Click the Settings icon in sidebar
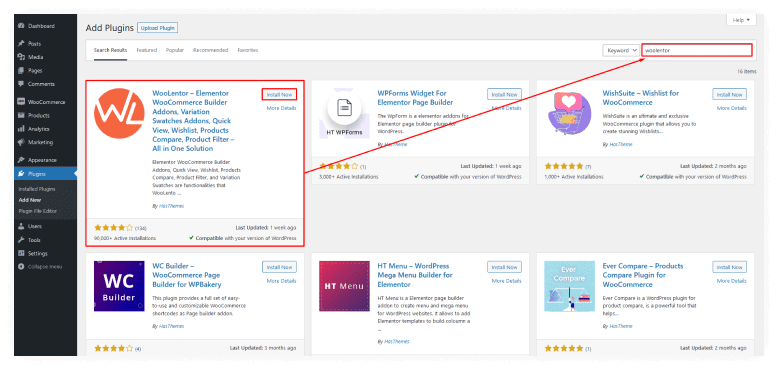 point(21,253)
